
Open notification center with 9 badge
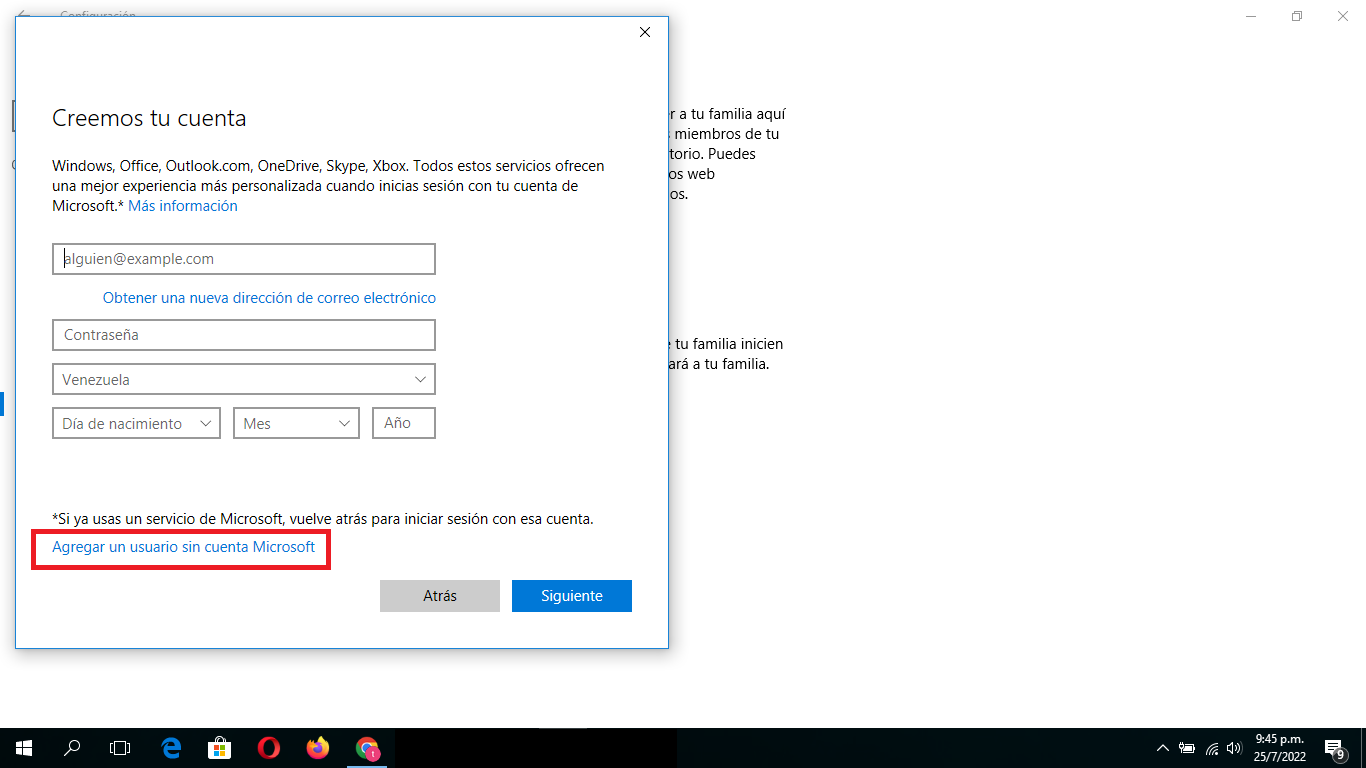point(1334,747)
